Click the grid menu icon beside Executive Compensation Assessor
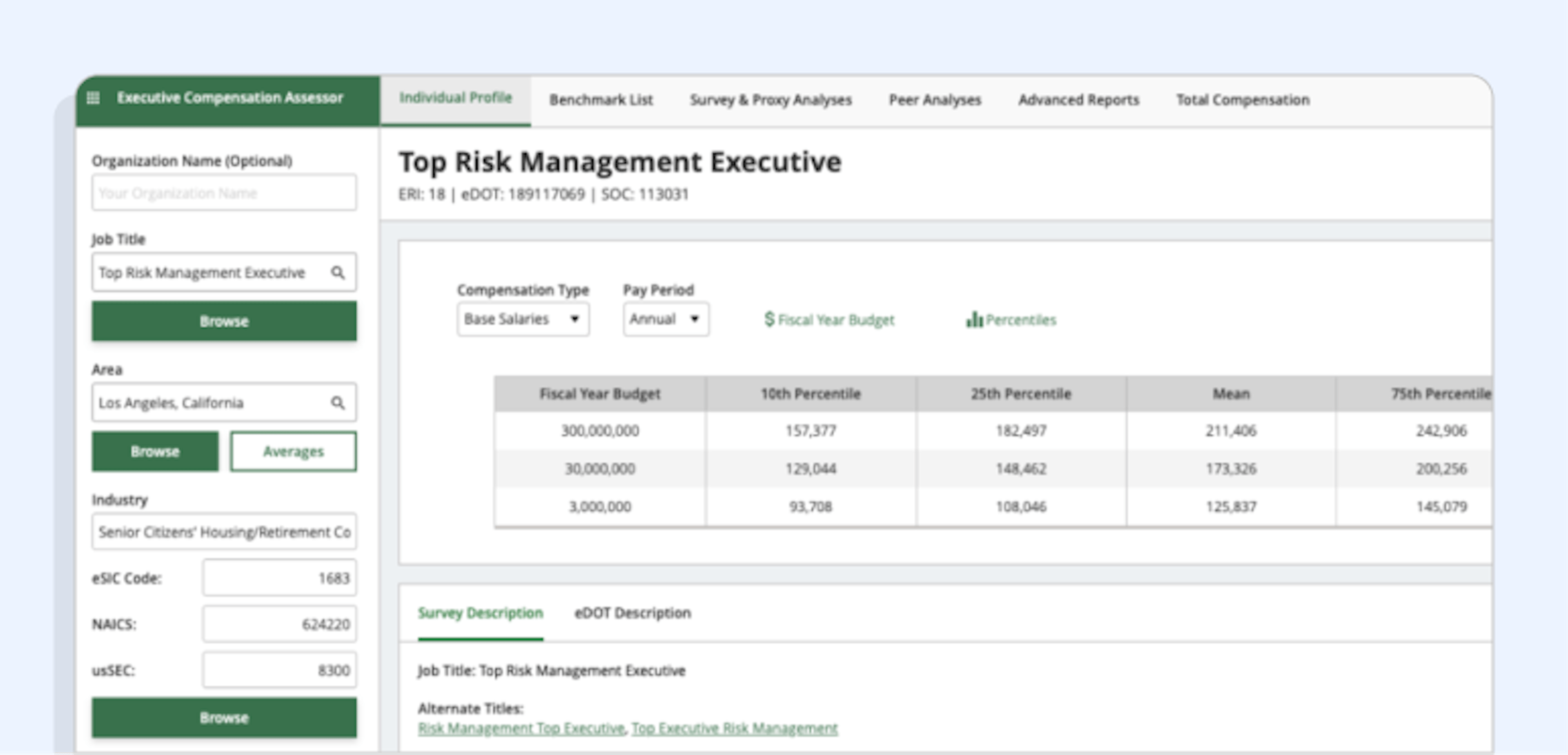The height and width of the screenshot is (755, 1568). pos(93,98)
